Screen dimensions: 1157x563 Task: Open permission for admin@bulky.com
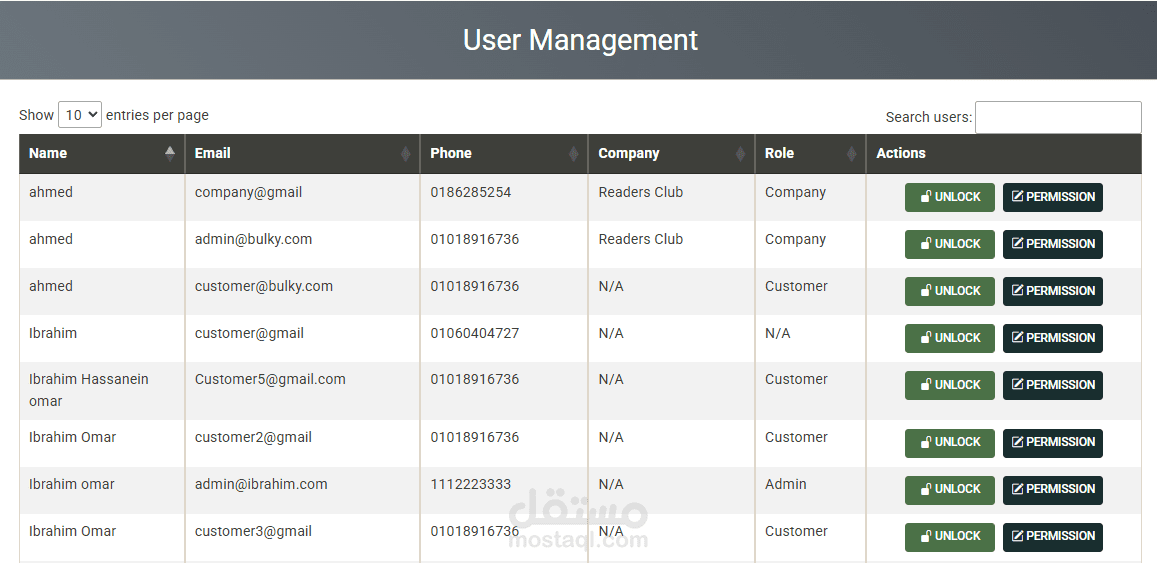[x=1052, y=244]
